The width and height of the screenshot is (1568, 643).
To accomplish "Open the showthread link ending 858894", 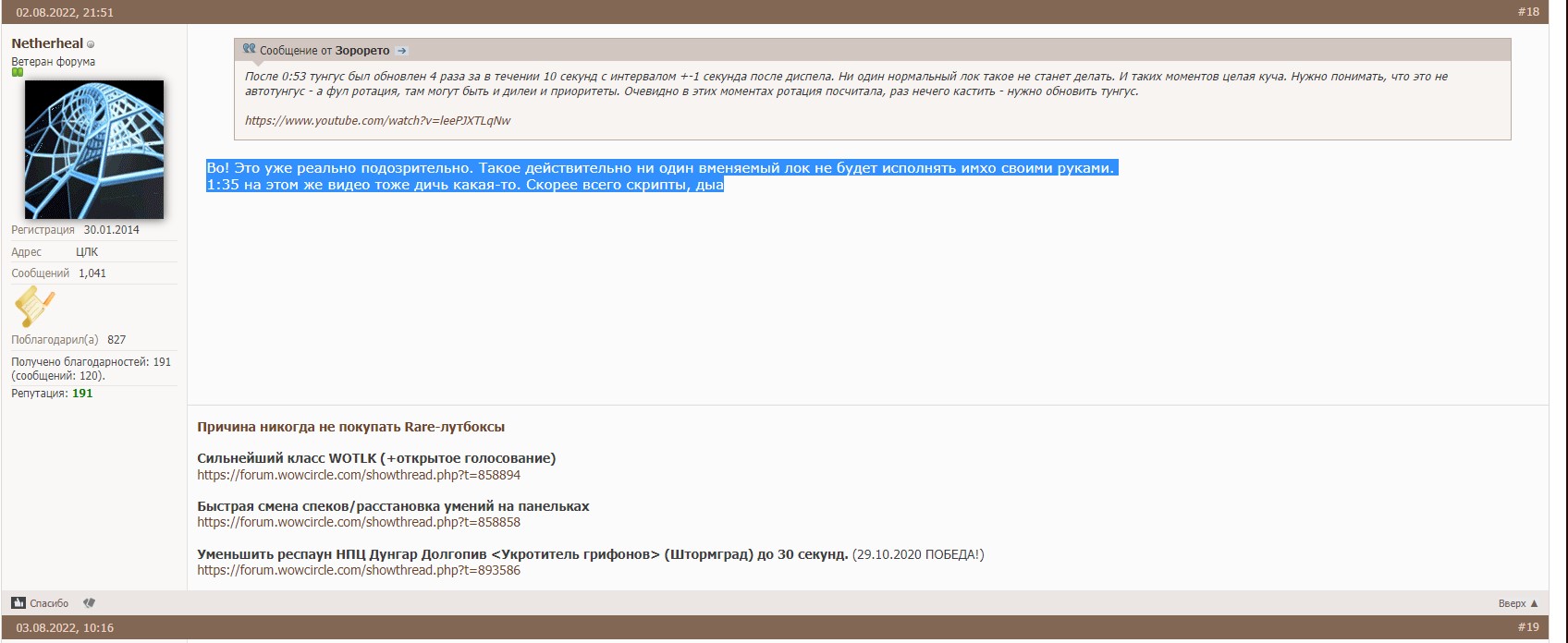I will click(359, 475).
